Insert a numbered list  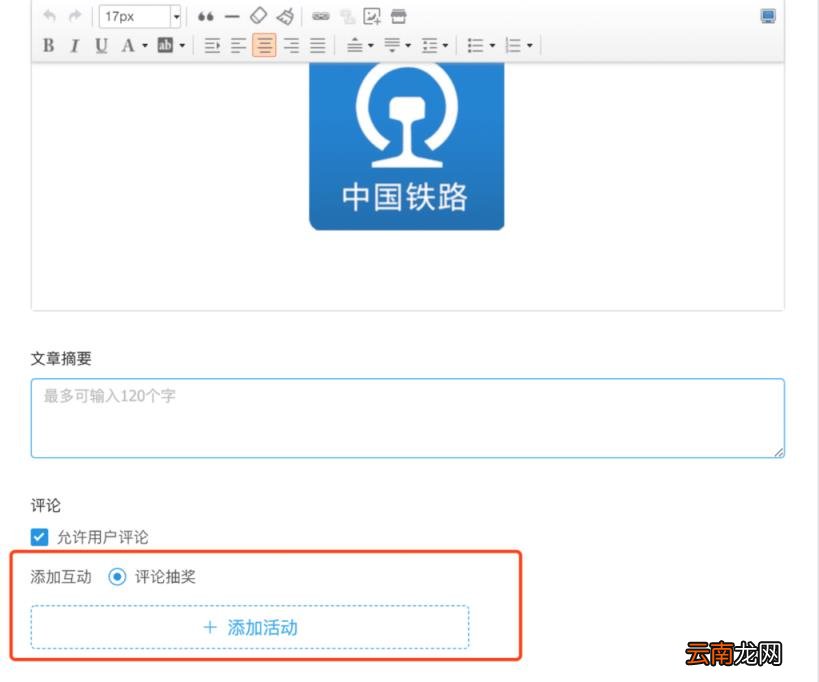513,45
